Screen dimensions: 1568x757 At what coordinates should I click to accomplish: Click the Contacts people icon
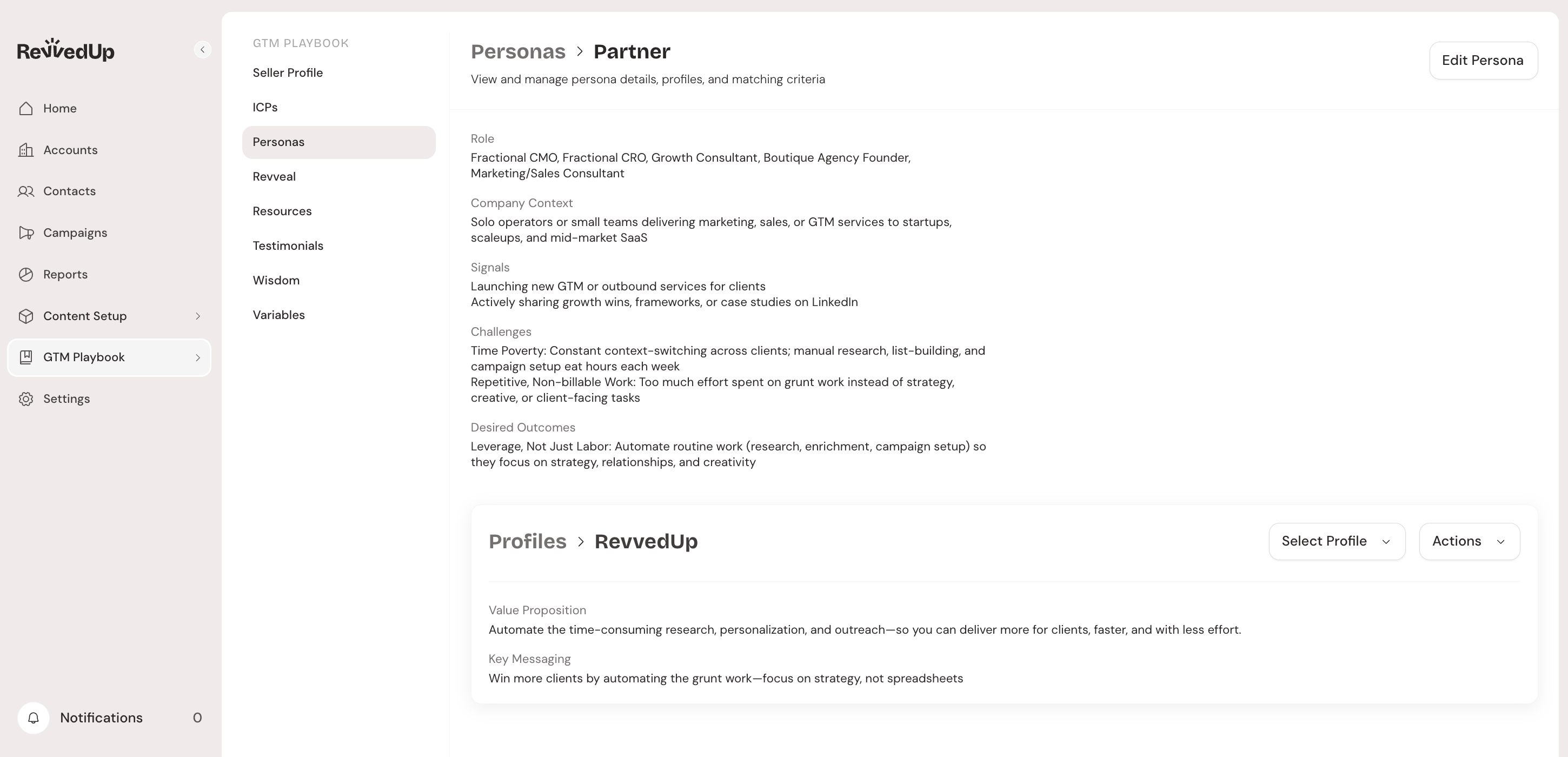pos(25,191)
